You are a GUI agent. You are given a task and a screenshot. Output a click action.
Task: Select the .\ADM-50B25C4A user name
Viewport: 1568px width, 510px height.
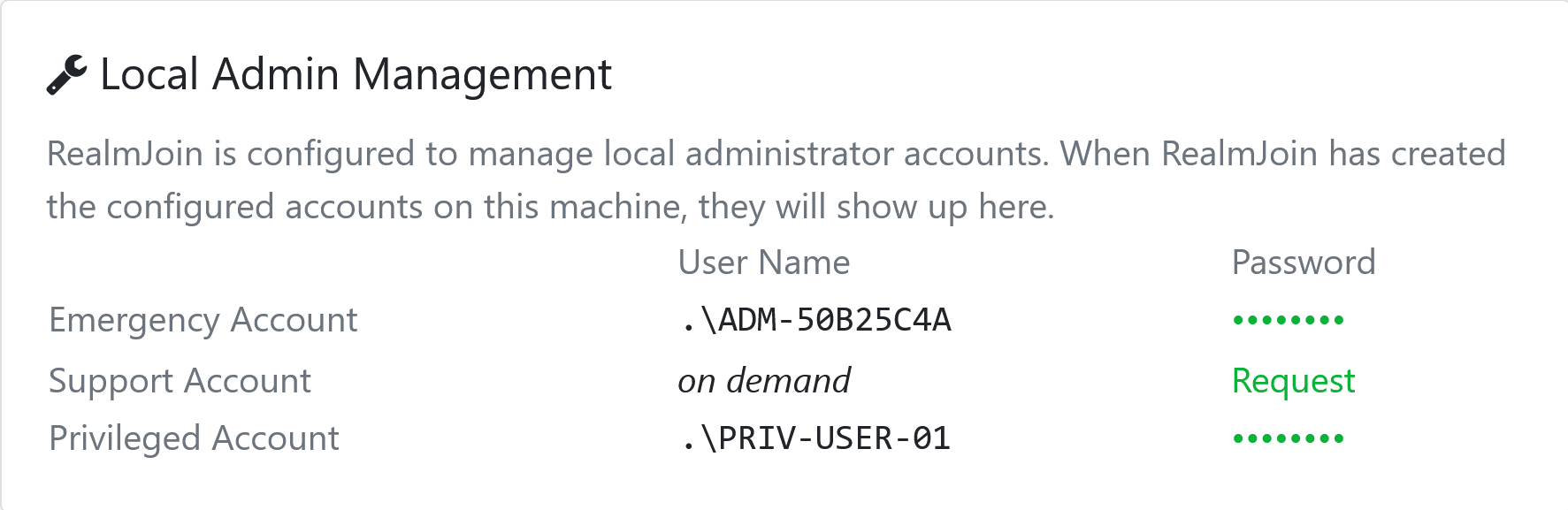click(x=815, y=320)
